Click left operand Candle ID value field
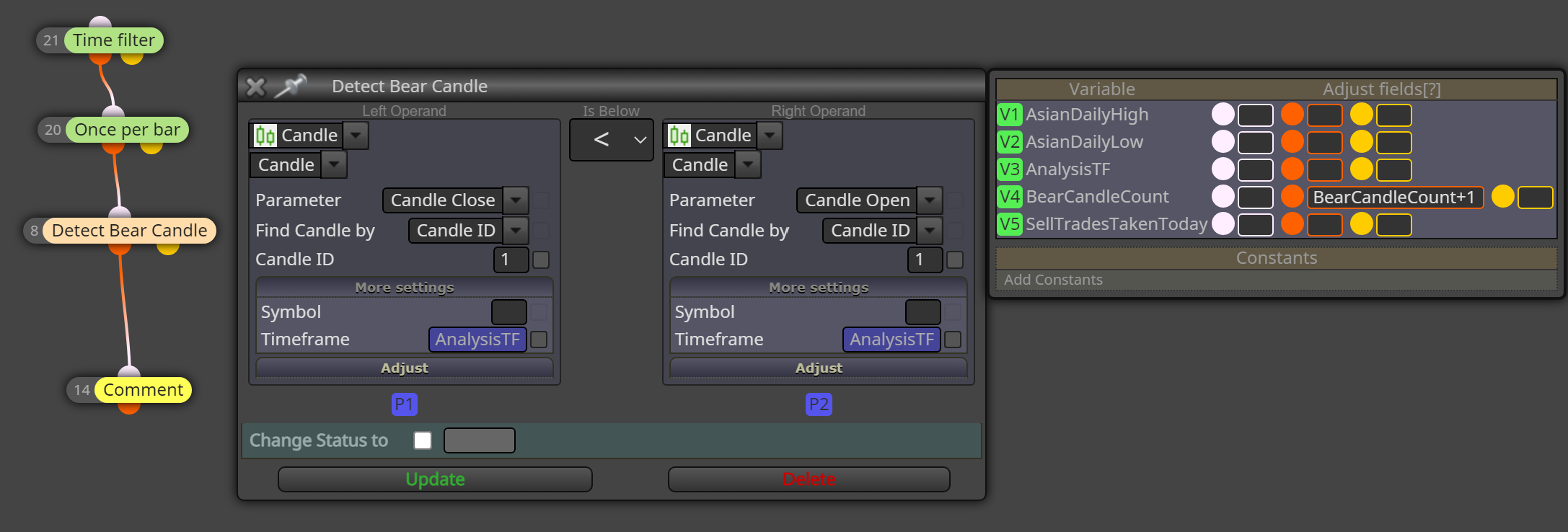The width and height of the screenshot is (1568, 532). click(x=511, y=260)
